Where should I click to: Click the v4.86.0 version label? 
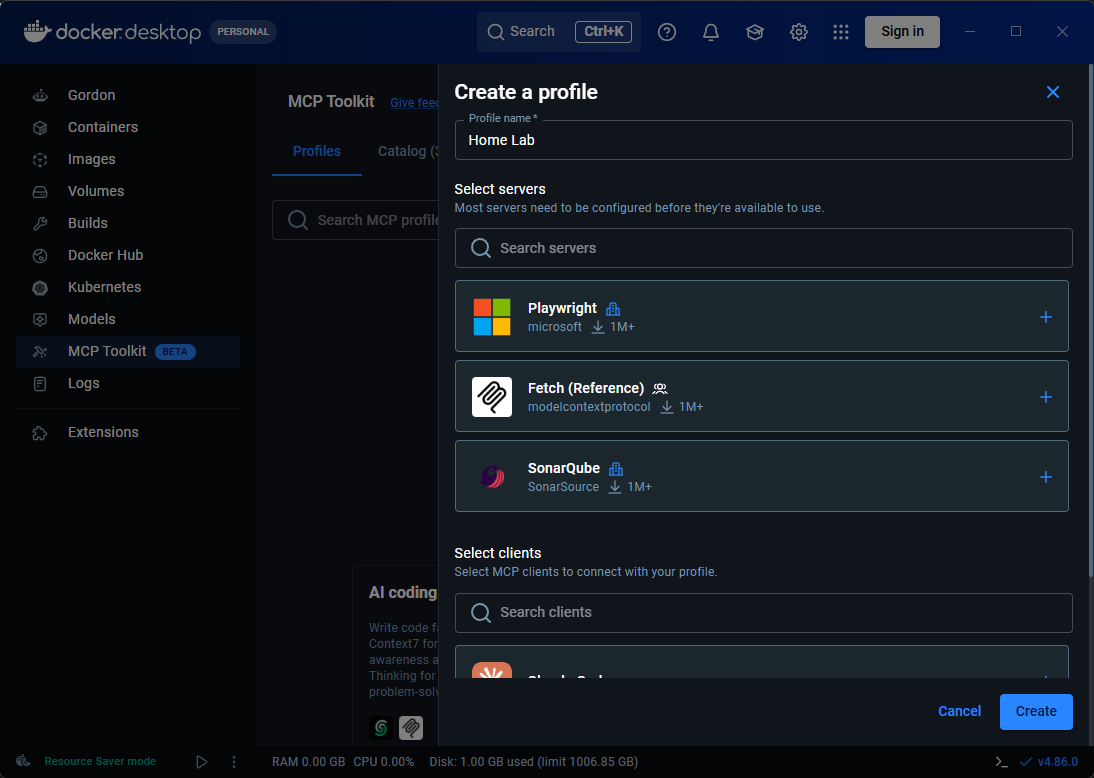[1057, 762]
